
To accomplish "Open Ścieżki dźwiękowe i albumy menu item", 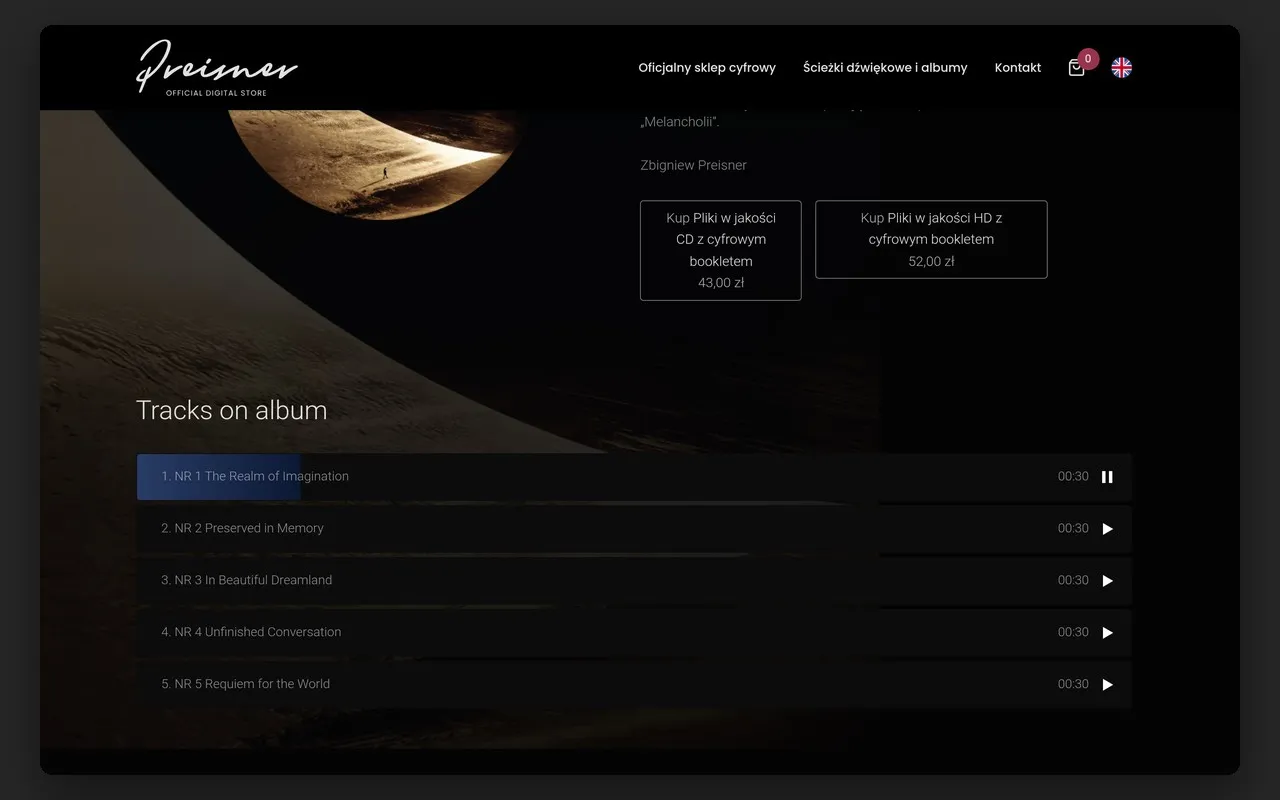I will [x=885, y=68].
